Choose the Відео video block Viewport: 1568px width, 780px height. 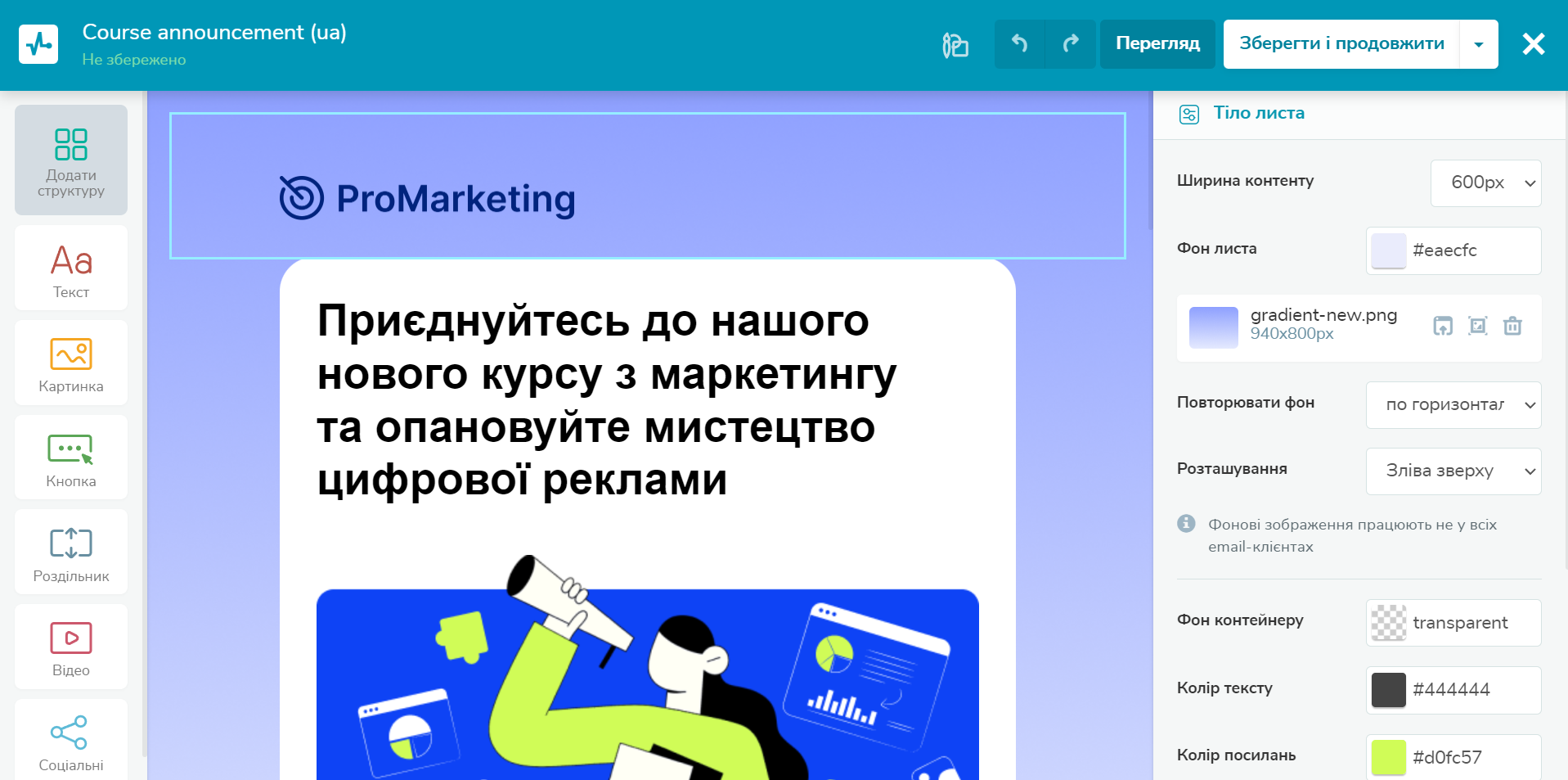pyautogui.click(x=71, y=647)
